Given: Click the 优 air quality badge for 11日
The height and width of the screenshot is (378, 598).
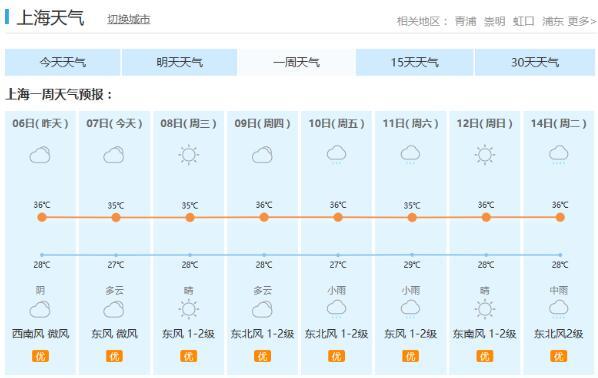Looking at the screenshot, I should (410, 356).
